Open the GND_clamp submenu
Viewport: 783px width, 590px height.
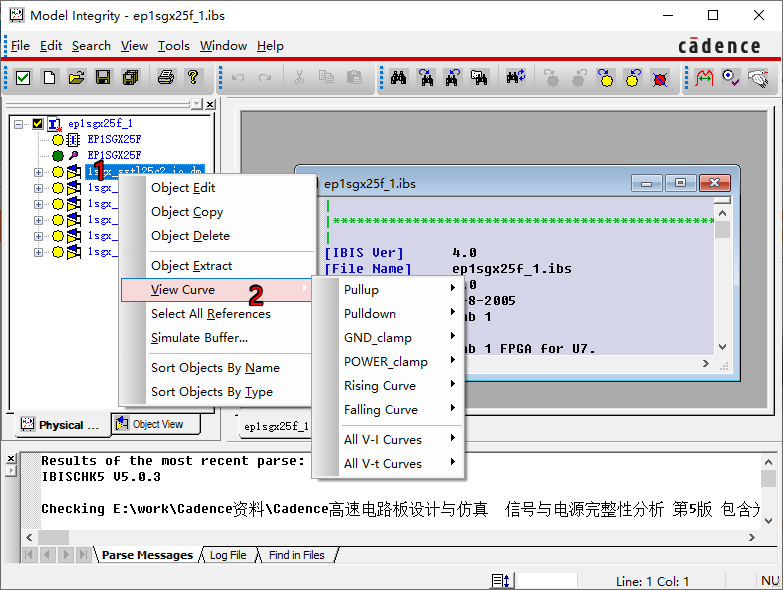coord(388,337)
